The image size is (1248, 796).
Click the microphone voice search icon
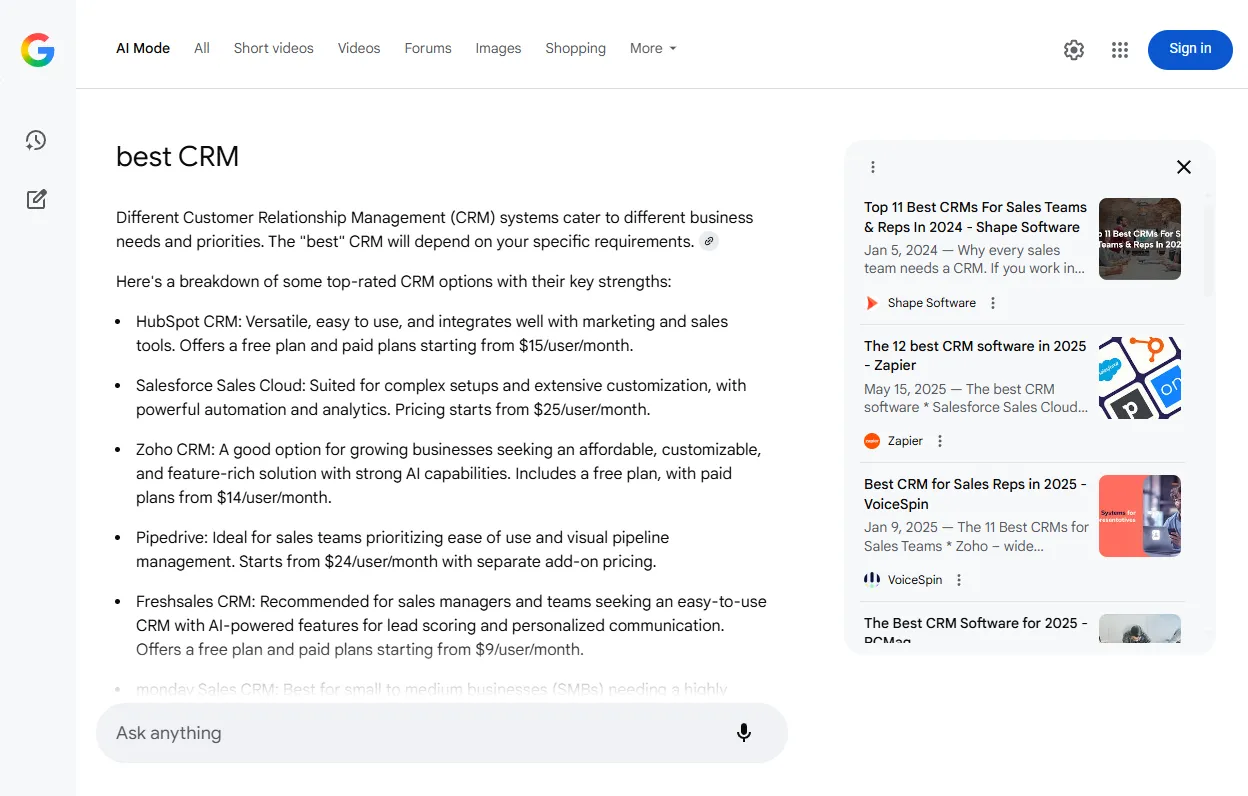point(744,733)
